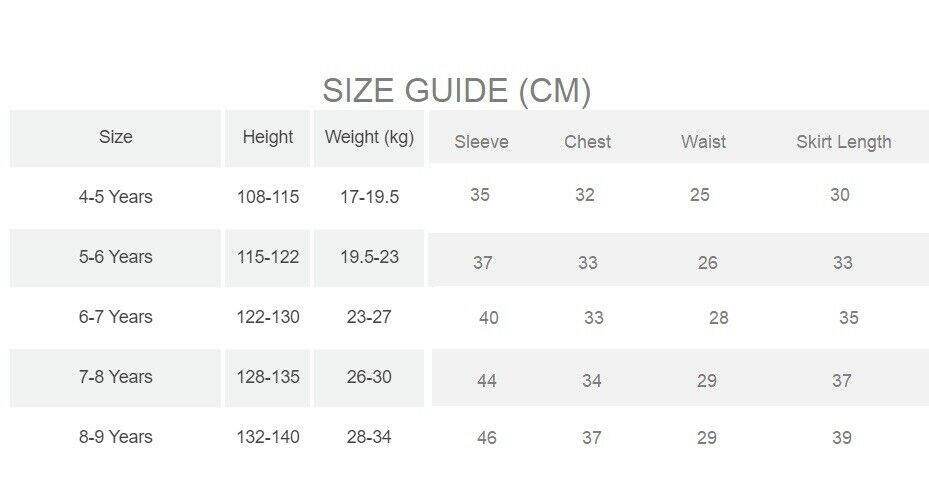929x486 pixels.
Task: Select the sleeve value 44
Action: click(487, 381)
